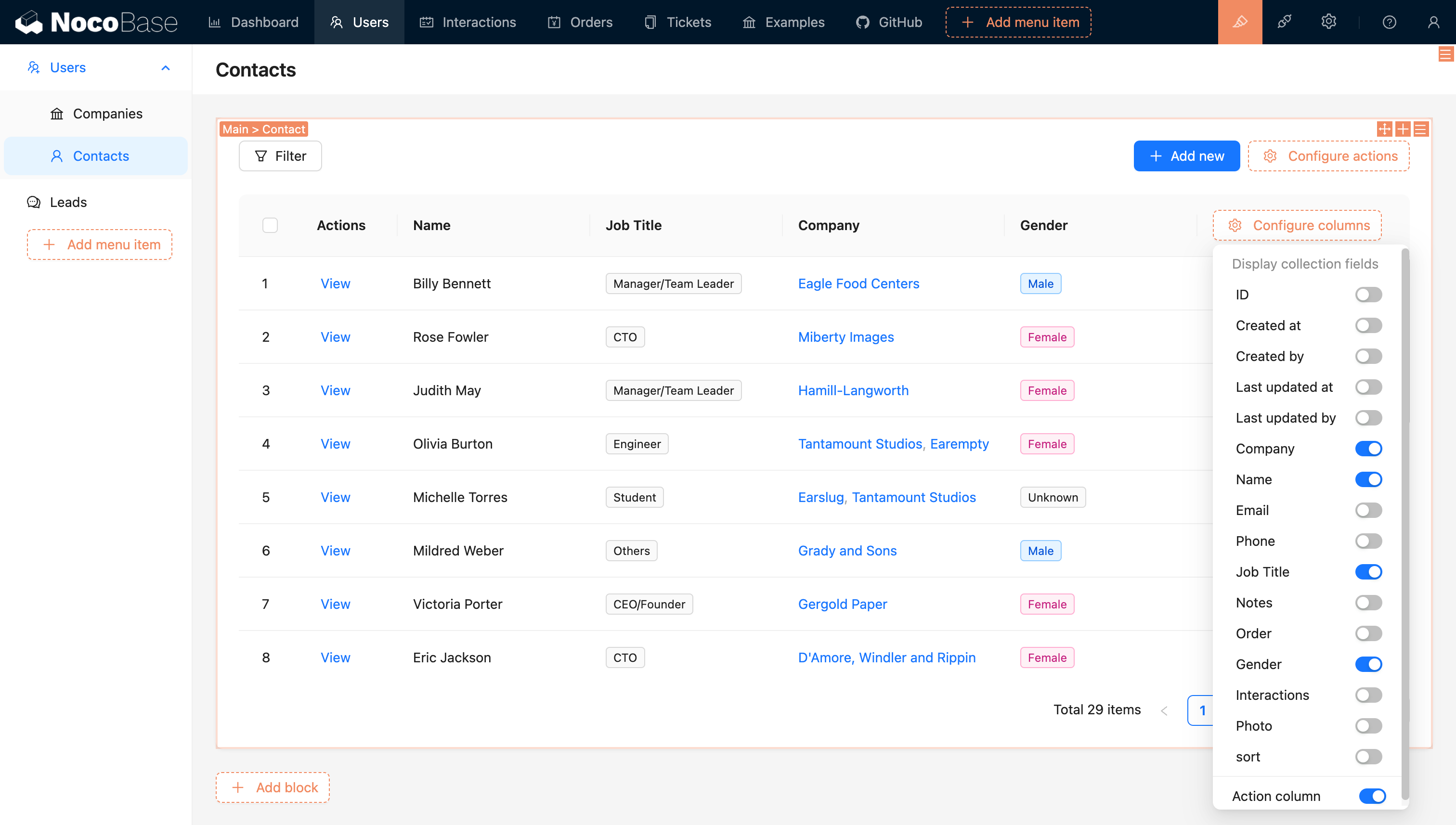Toggle the Email field display

coord(1368,510)
